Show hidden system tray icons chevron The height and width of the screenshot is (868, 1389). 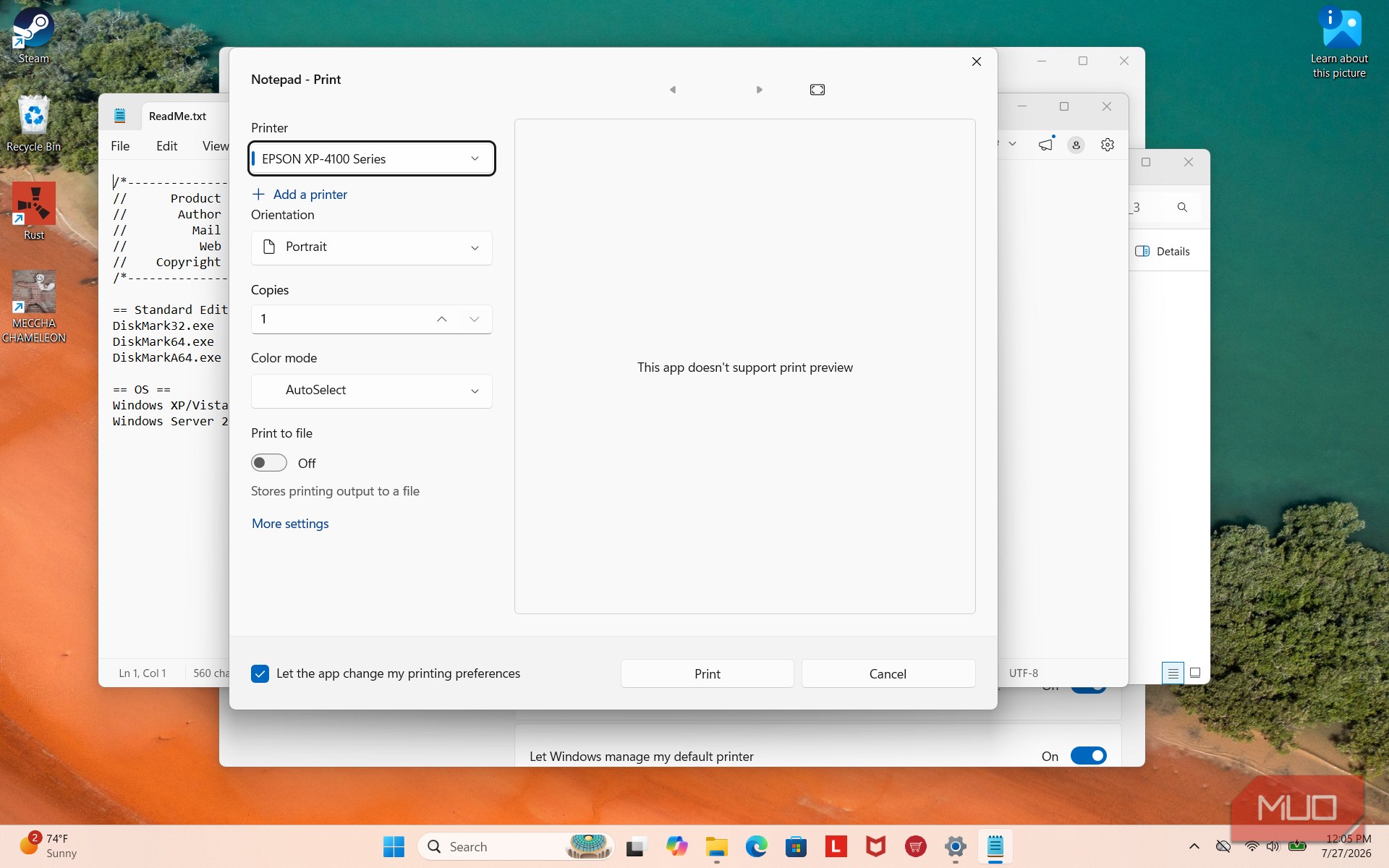tap(1194, 846)
